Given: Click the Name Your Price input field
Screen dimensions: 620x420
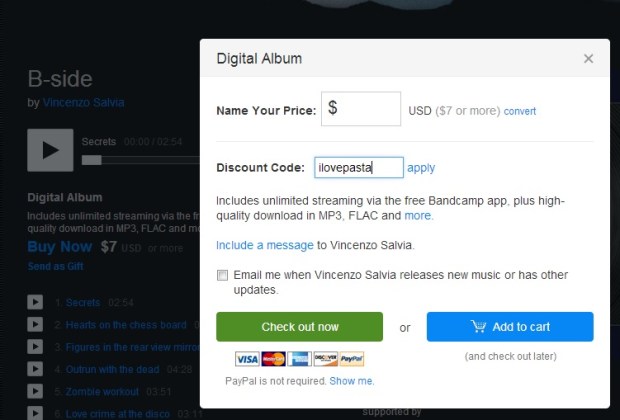Looking at the screenshot, I should [360, 109].
